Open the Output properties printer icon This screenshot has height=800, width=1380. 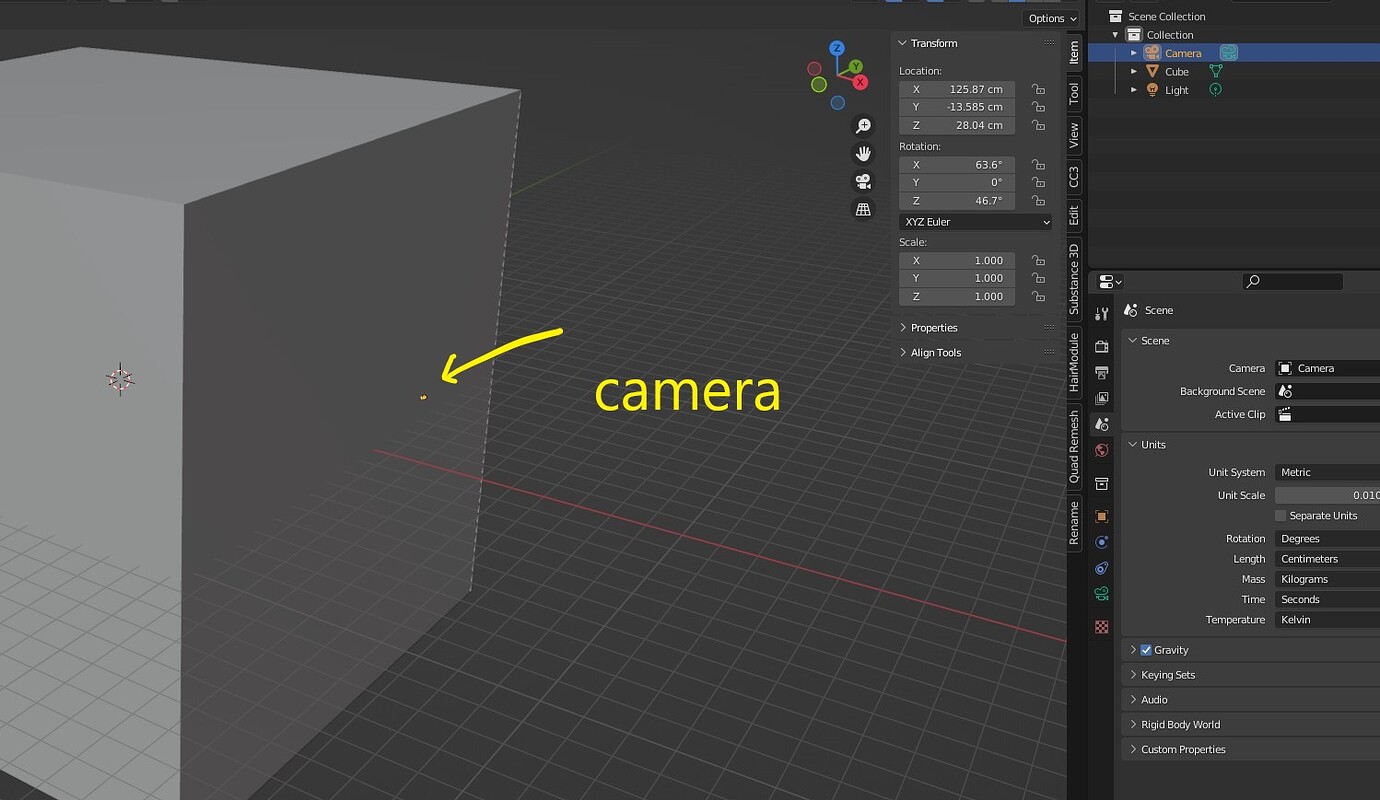[x=1101, y=373]
